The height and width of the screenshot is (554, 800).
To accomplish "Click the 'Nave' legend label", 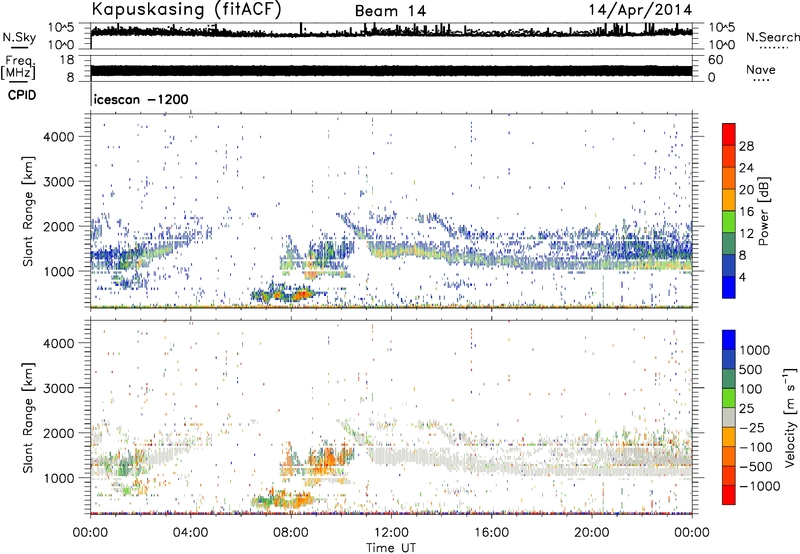I will coord(760,69).
